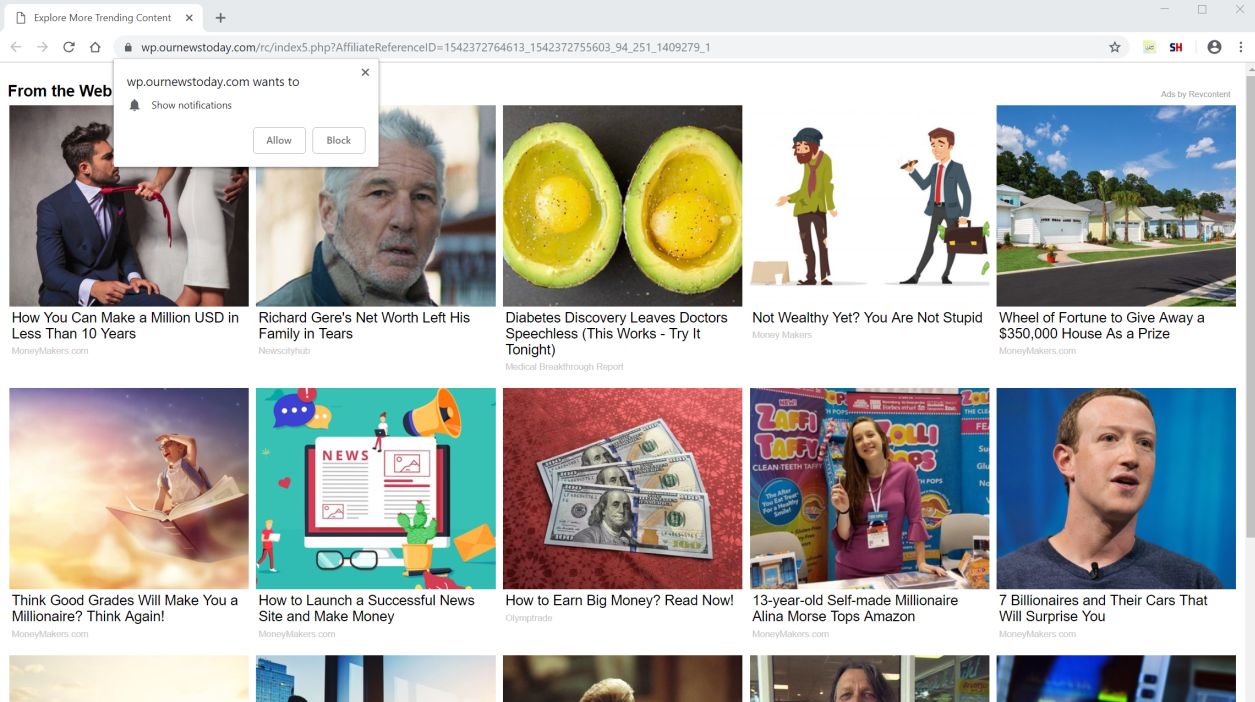Viewport: 1255px width, 702px height.
Task: Open How to Earn Big Money headline
Action: pyautogui.click(x=619, y=600)
